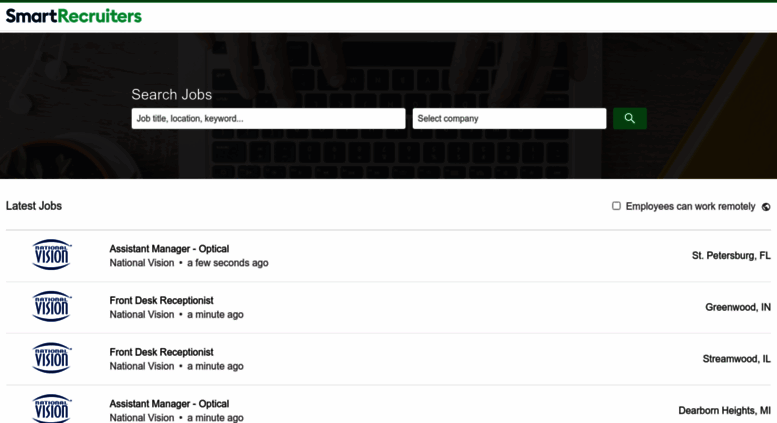Click the globe icon beside remote work option
This screenshot has width=777, height=423.
pos(766,207)
